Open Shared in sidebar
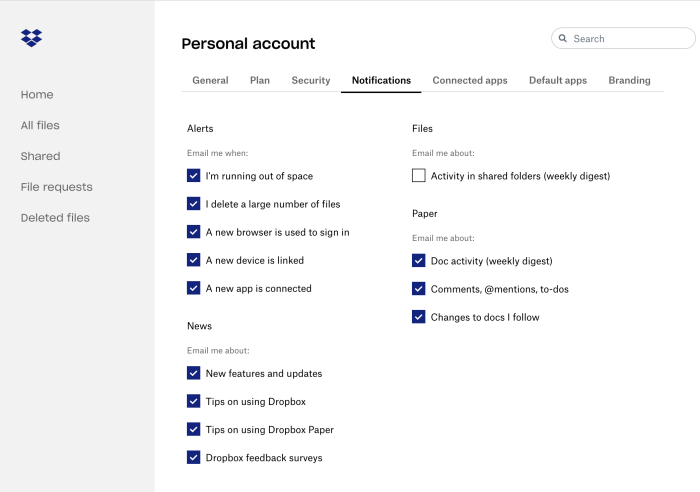 point(40,156)
